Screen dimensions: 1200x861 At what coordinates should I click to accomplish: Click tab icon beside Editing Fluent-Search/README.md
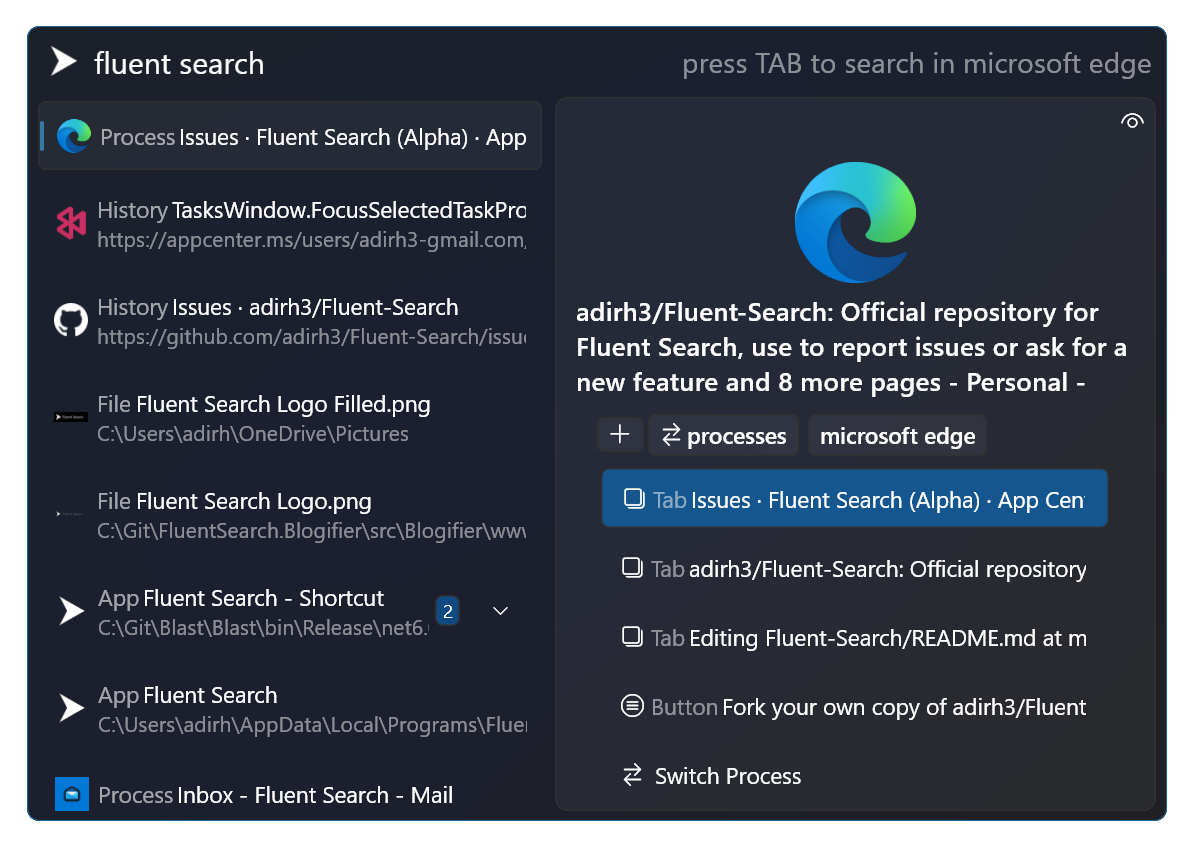(x=632, y=636)
